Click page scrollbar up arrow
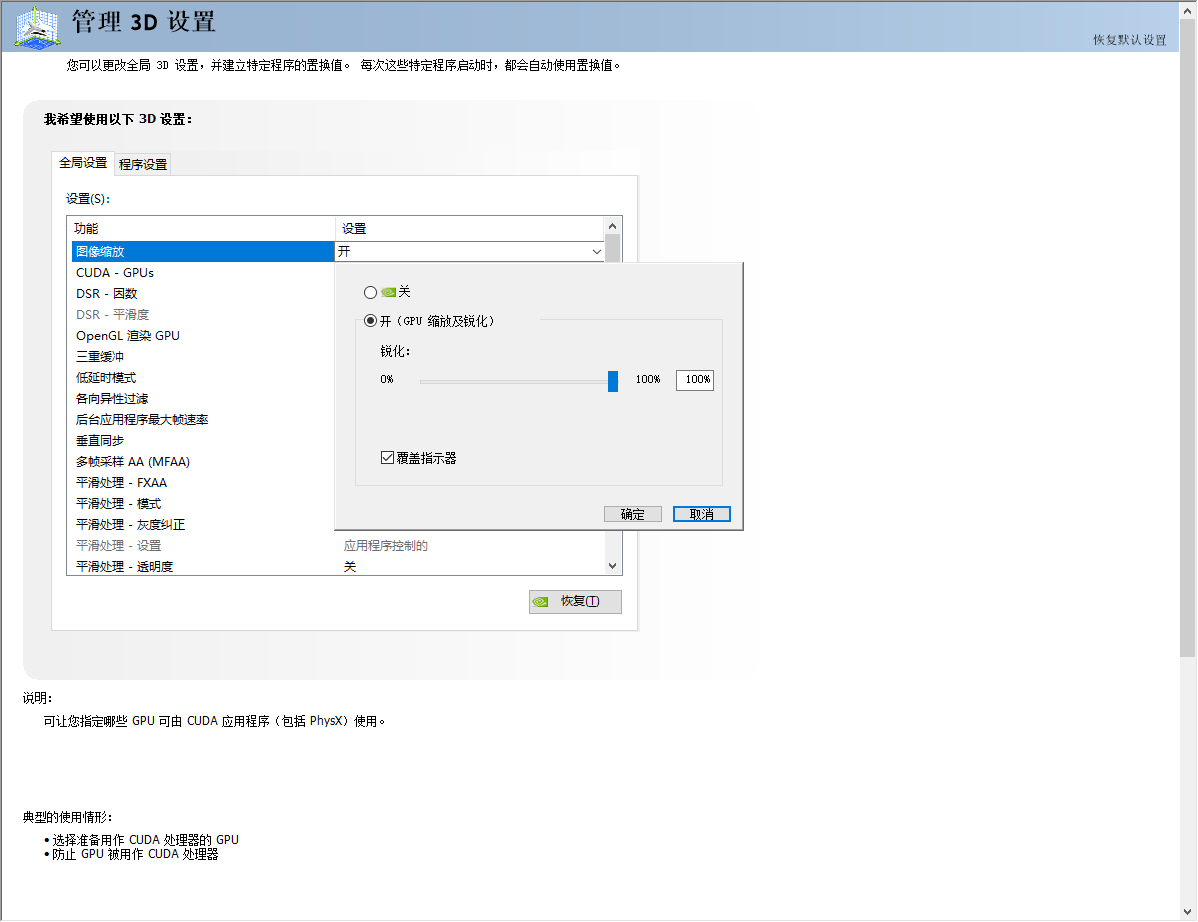 click(1187, 11)
